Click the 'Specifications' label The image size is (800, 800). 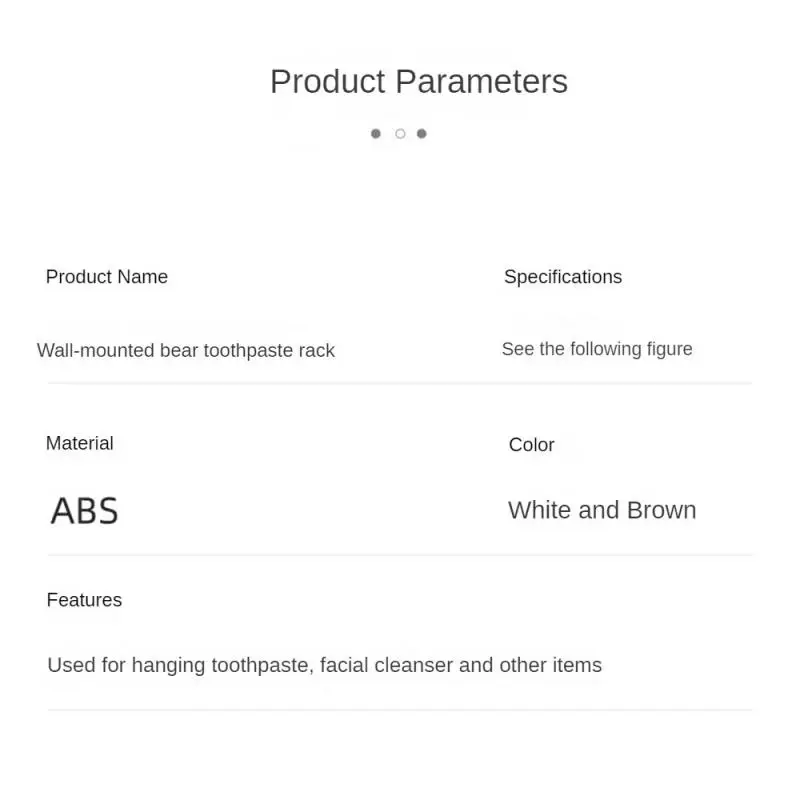(x=562, y=277)
